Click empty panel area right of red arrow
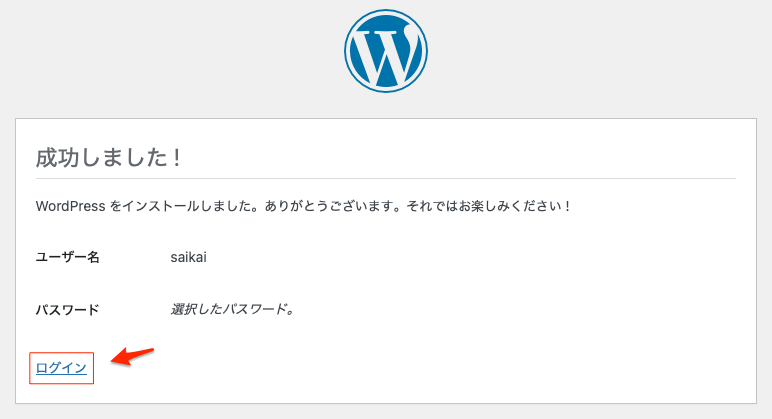Screen dimensions: 772x419 [450, 365]
